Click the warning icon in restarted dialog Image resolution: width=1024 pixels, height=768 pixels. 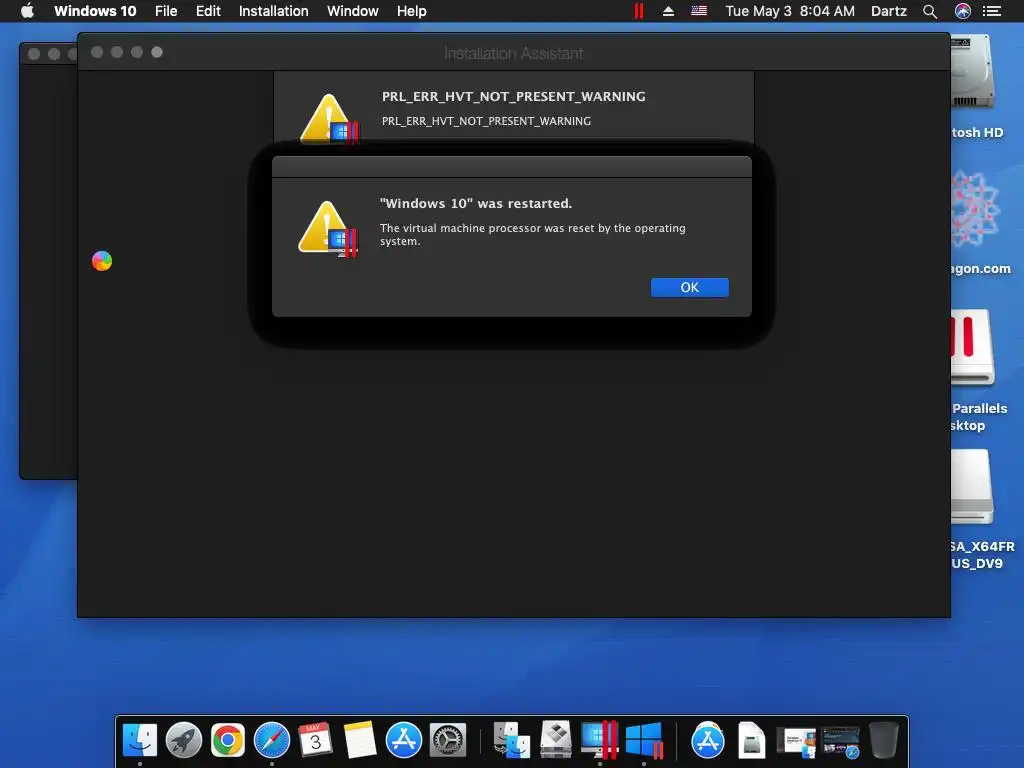click(x=328, y=229)
